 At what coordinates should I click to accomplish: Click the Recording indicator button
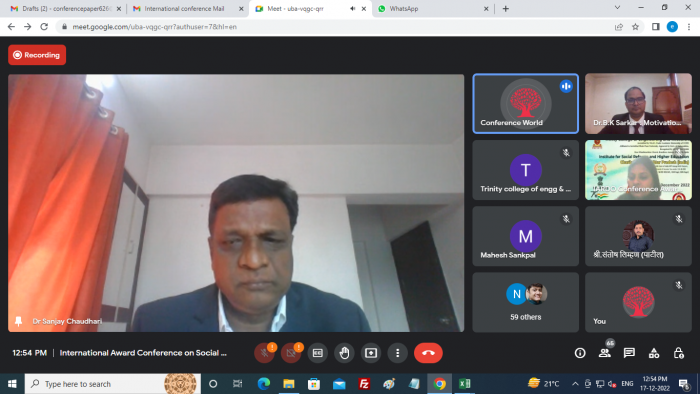pyautogui.click(x=37, y=55)
